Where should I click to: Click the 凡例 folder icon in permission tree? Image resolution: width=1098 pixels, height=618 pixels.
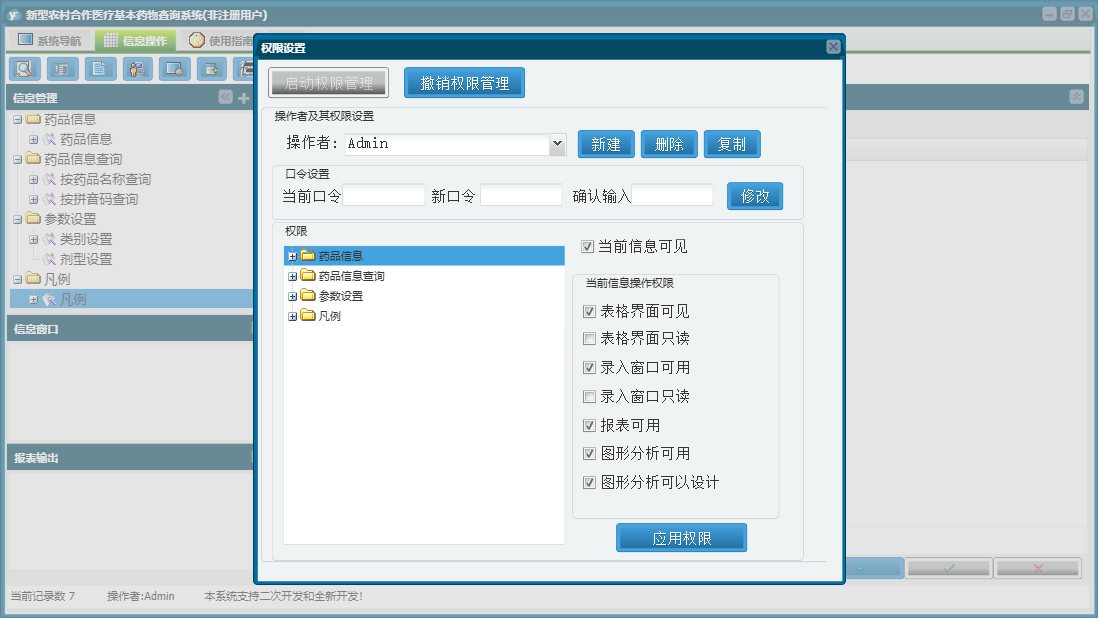[308, 315]
